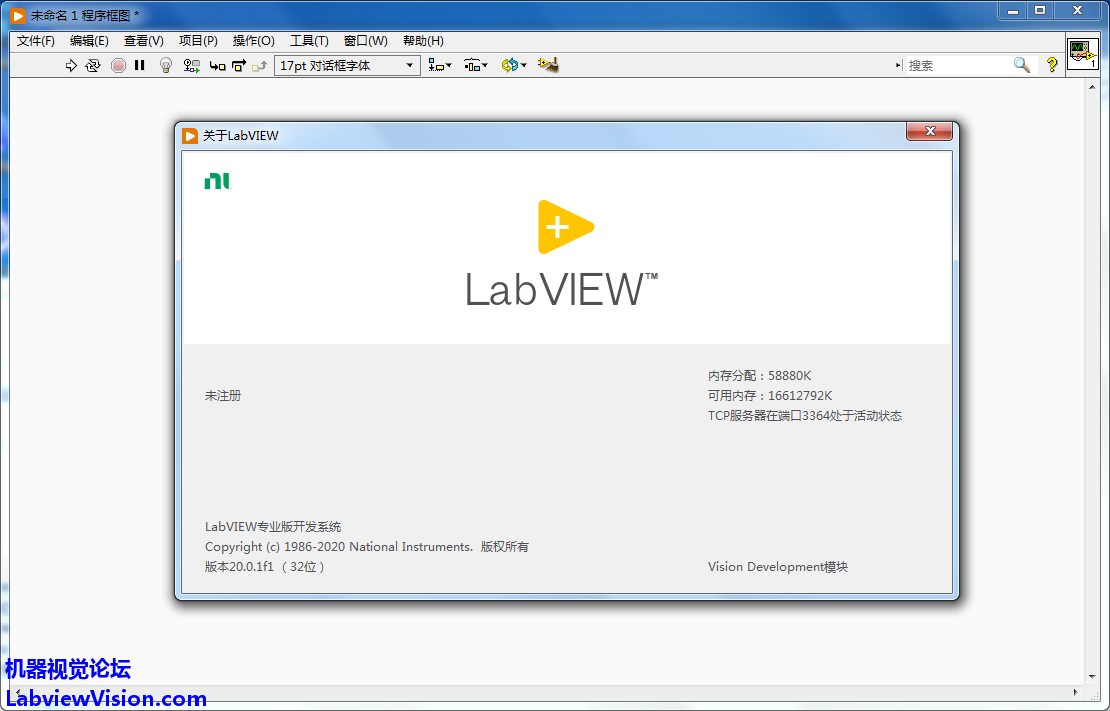The width and height of the screenshot is (1110, 711).
Task: Click the Clean Up Diagram broom icon
Action: pos(547,65)
